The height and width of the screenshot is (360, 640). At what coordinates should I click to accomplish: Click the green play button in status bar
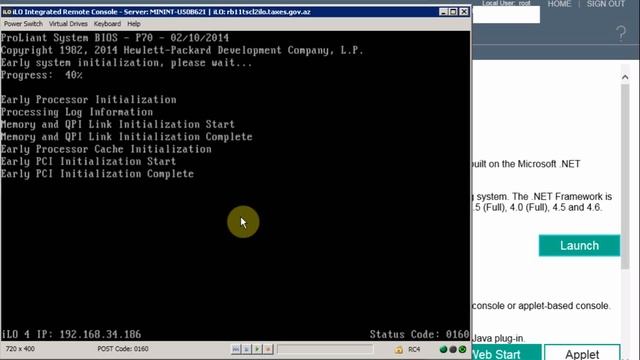257,349
